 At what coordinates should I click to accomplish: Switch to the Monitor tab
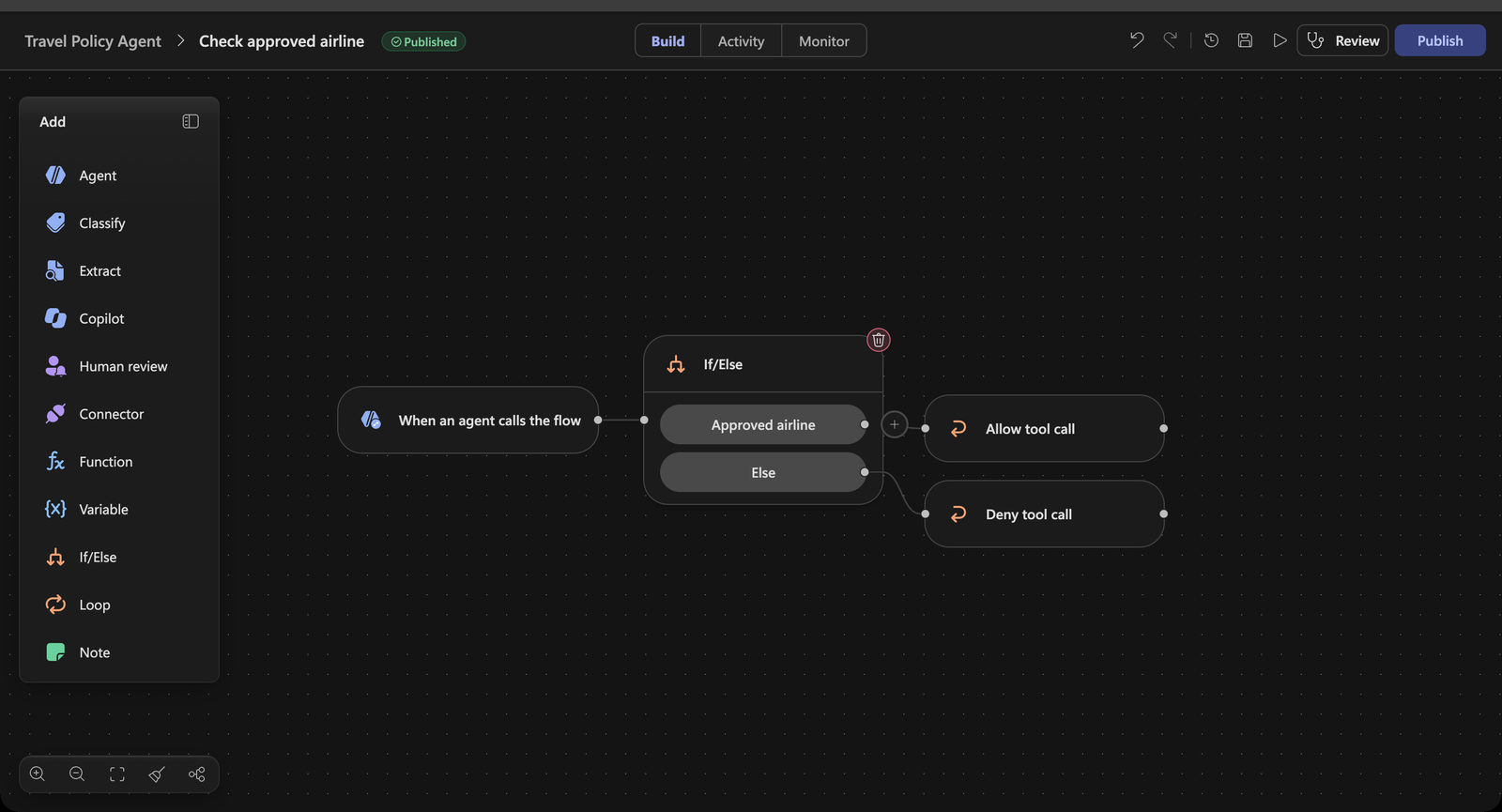824,40
